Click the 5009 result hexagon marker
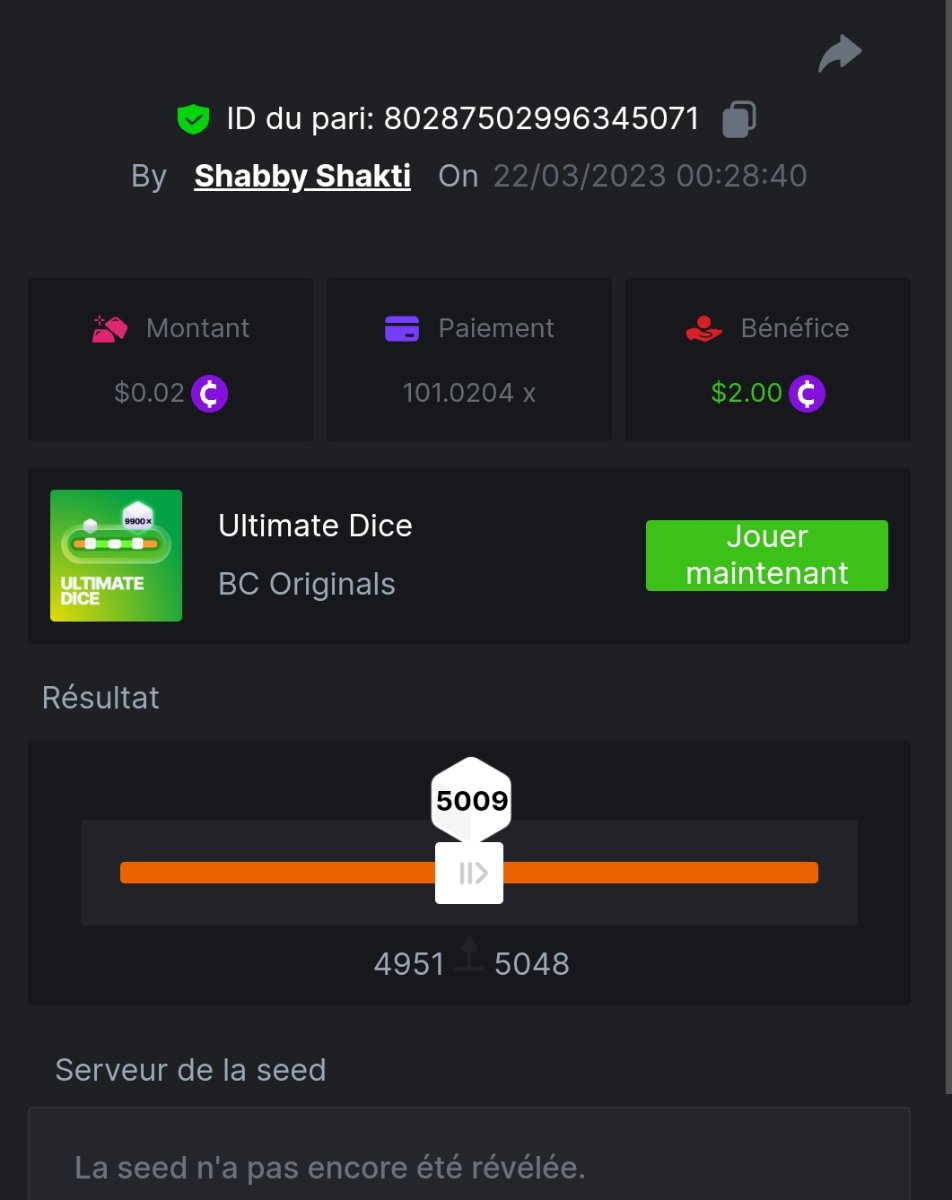The height and width of the screenshot is (1200, 952). (x=471, y=800)
